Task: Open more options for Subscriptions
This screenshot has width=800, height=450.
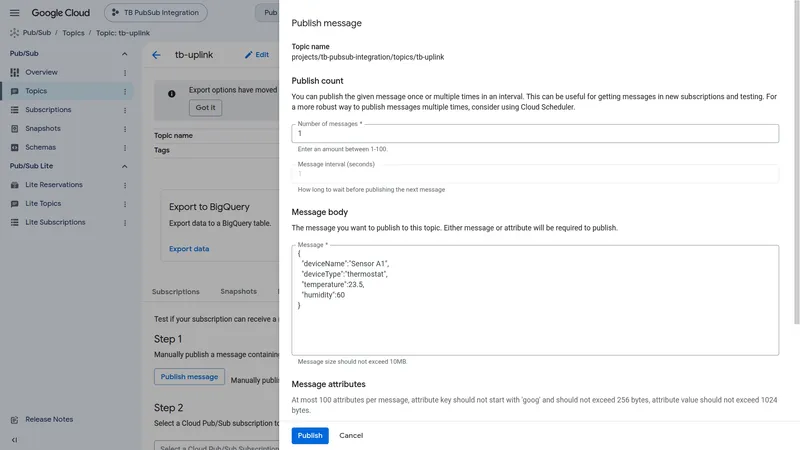Action: pos(125,110)
